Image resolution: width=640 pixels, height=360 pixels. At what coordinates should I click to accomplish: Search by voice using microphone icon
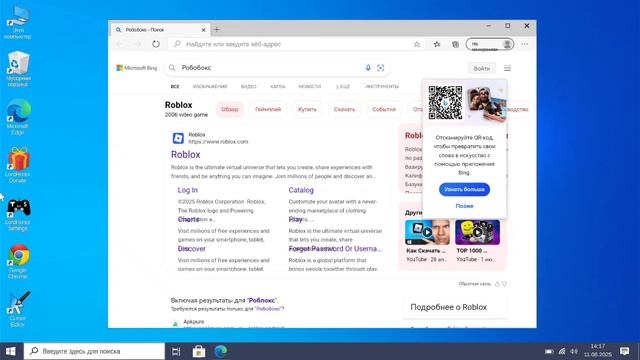coord(368,68)
